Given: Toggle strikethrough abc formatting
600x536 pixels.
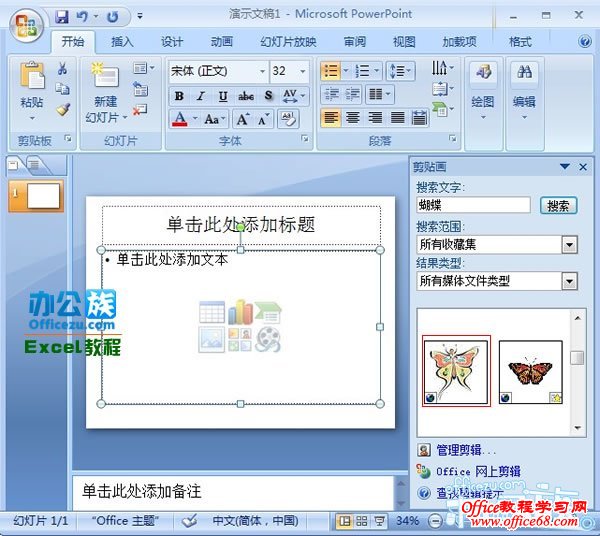Looking at the screenshot, I should tap(246, 96).
